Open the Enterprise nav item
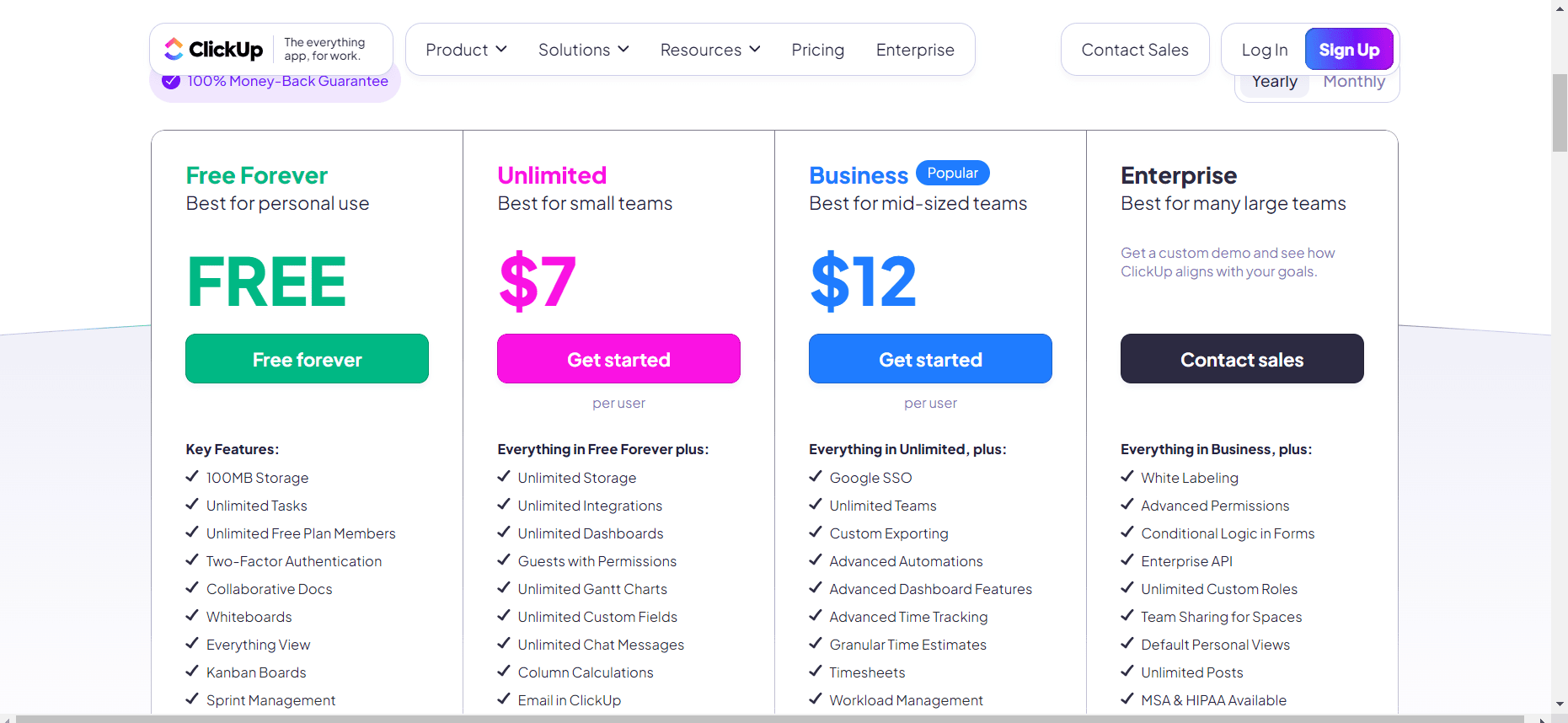1568x723 pixels. [x=915, y=50]
